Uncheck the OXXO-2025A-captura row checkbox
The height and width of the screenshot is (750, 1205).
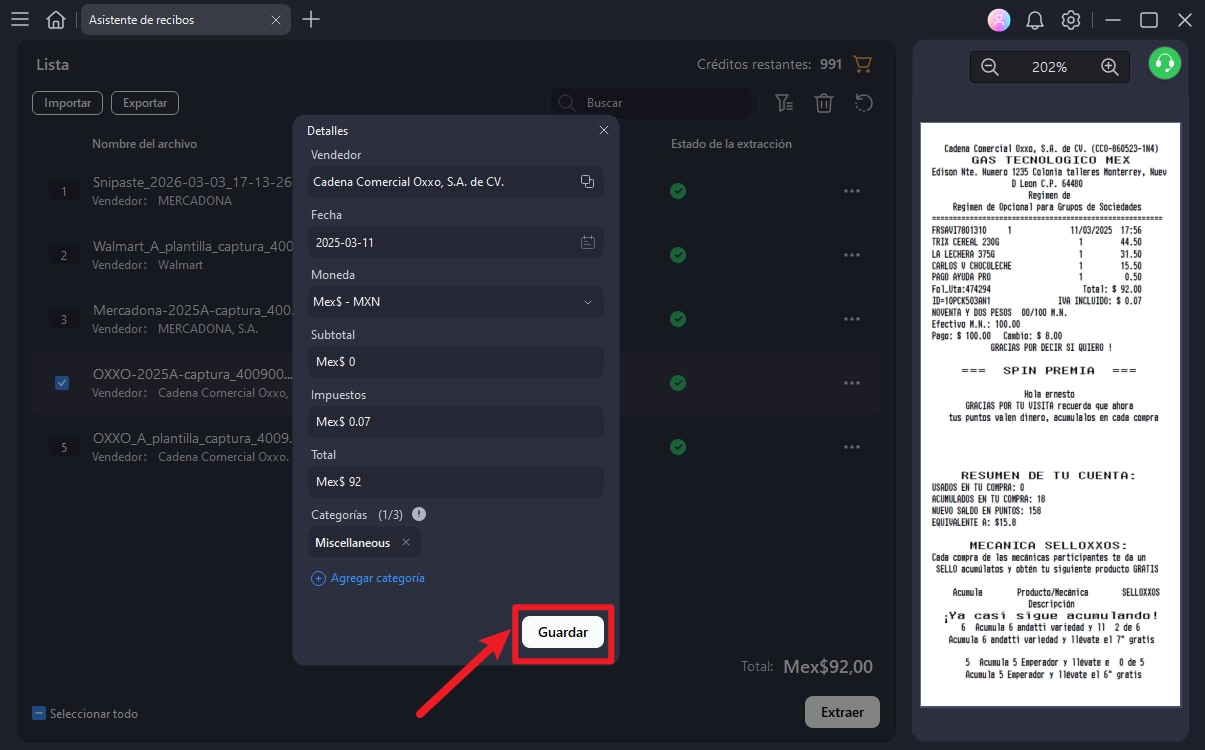(x=62, y=383)
